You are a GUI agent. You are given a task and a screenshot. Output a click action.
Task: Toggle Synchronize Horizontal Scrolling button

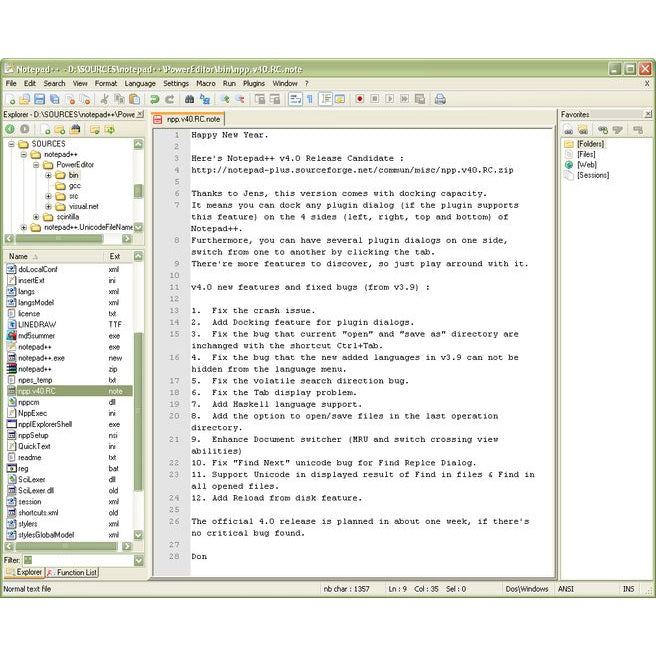pos(275,99)
